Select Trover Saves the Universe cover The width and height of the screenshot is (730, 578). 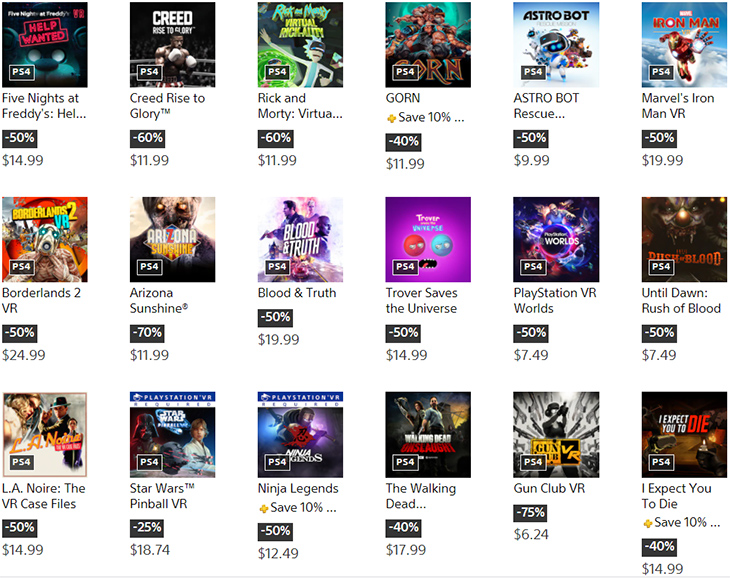pos(428,240)
